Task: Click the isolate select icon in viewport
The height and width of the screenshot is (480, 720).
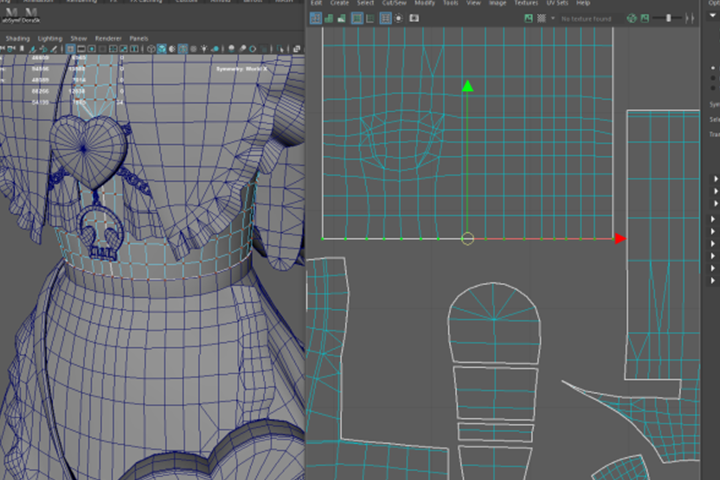Action: 280,49
